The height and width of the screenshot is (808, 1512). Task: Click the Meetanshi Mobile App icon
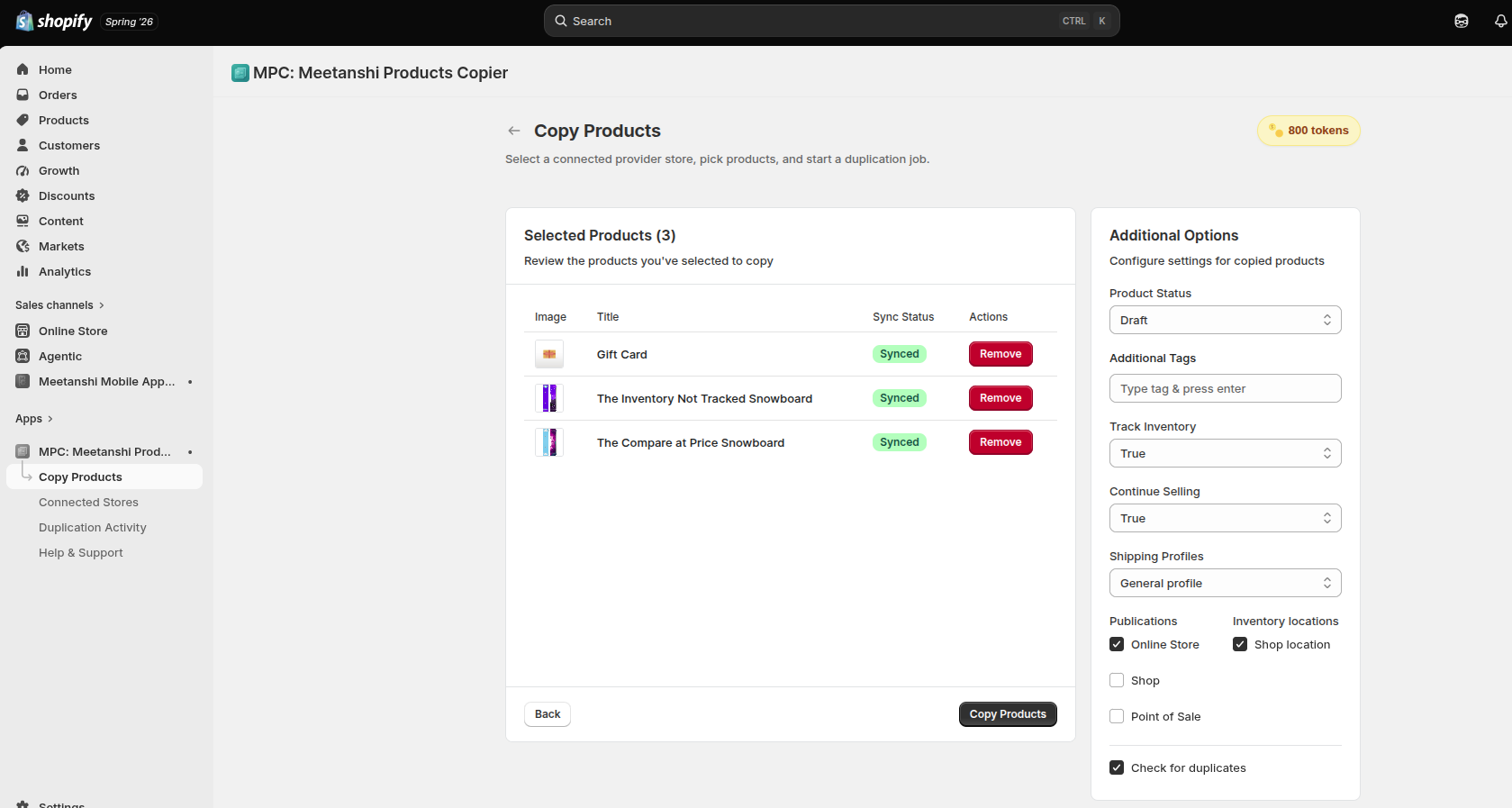(x=23, y=381)
